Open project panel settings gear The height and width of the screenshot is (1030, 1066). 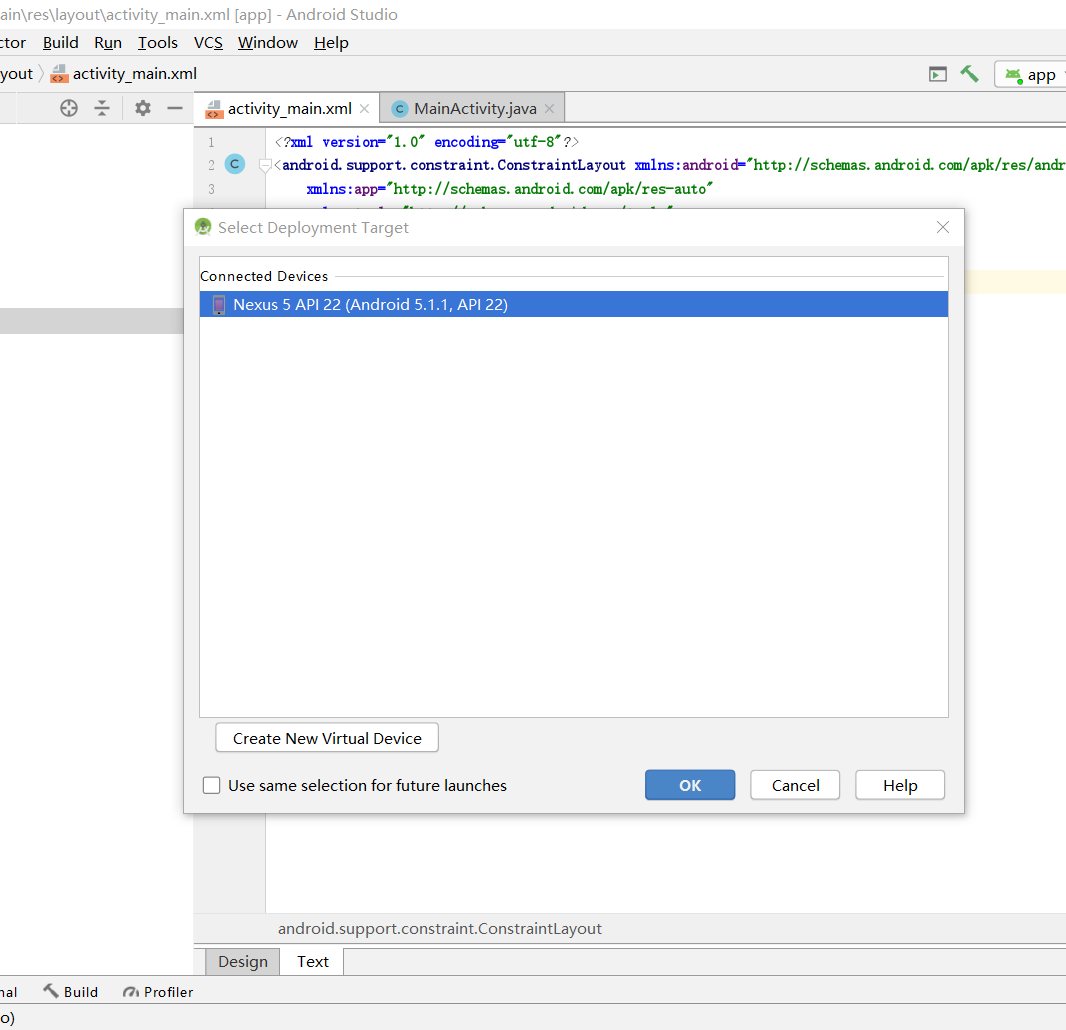pos(143,108)
